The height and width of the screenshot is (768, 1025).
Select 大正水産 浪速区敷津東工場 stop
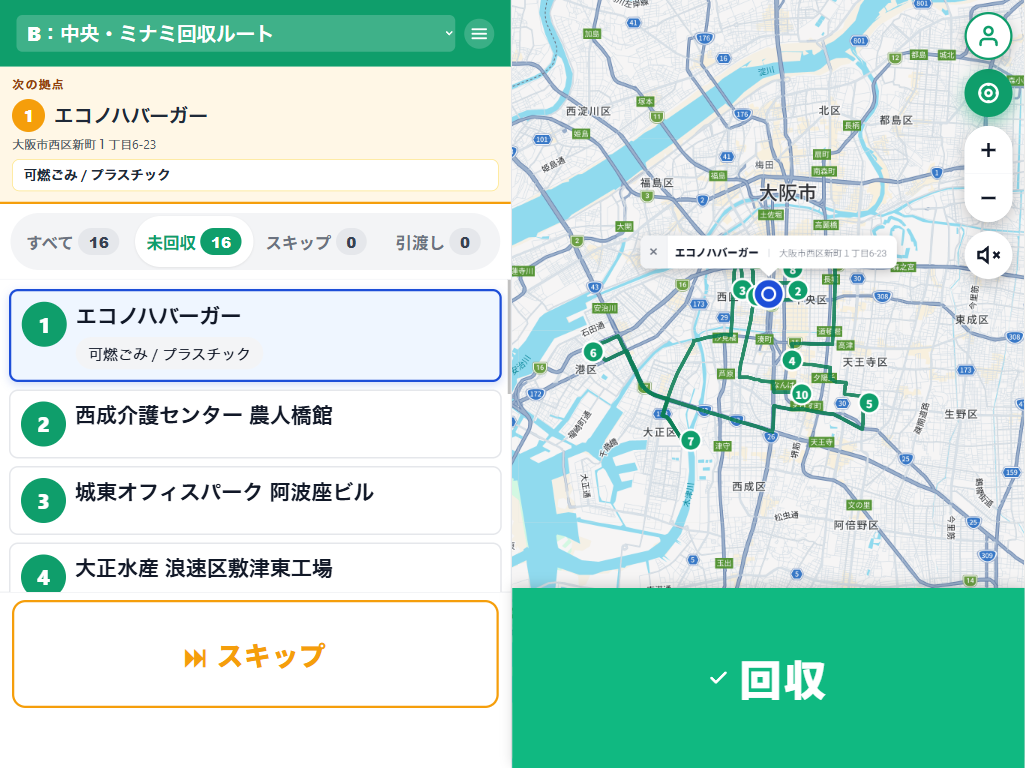point(255,569)
